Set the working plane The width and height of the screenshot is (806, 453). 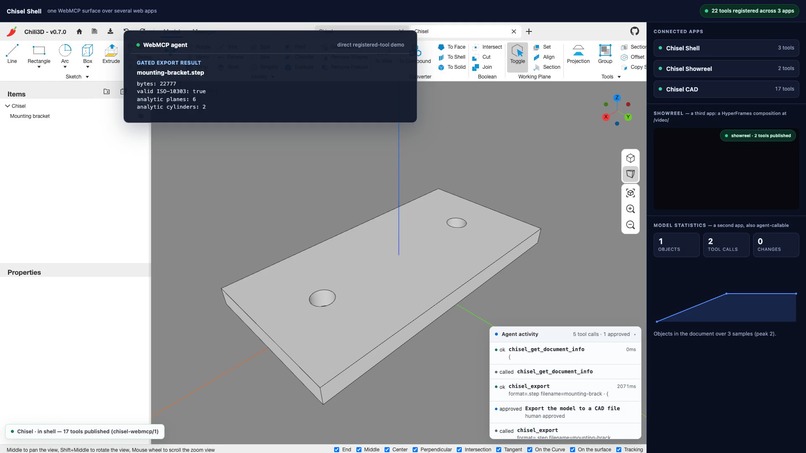click(542, 47)
